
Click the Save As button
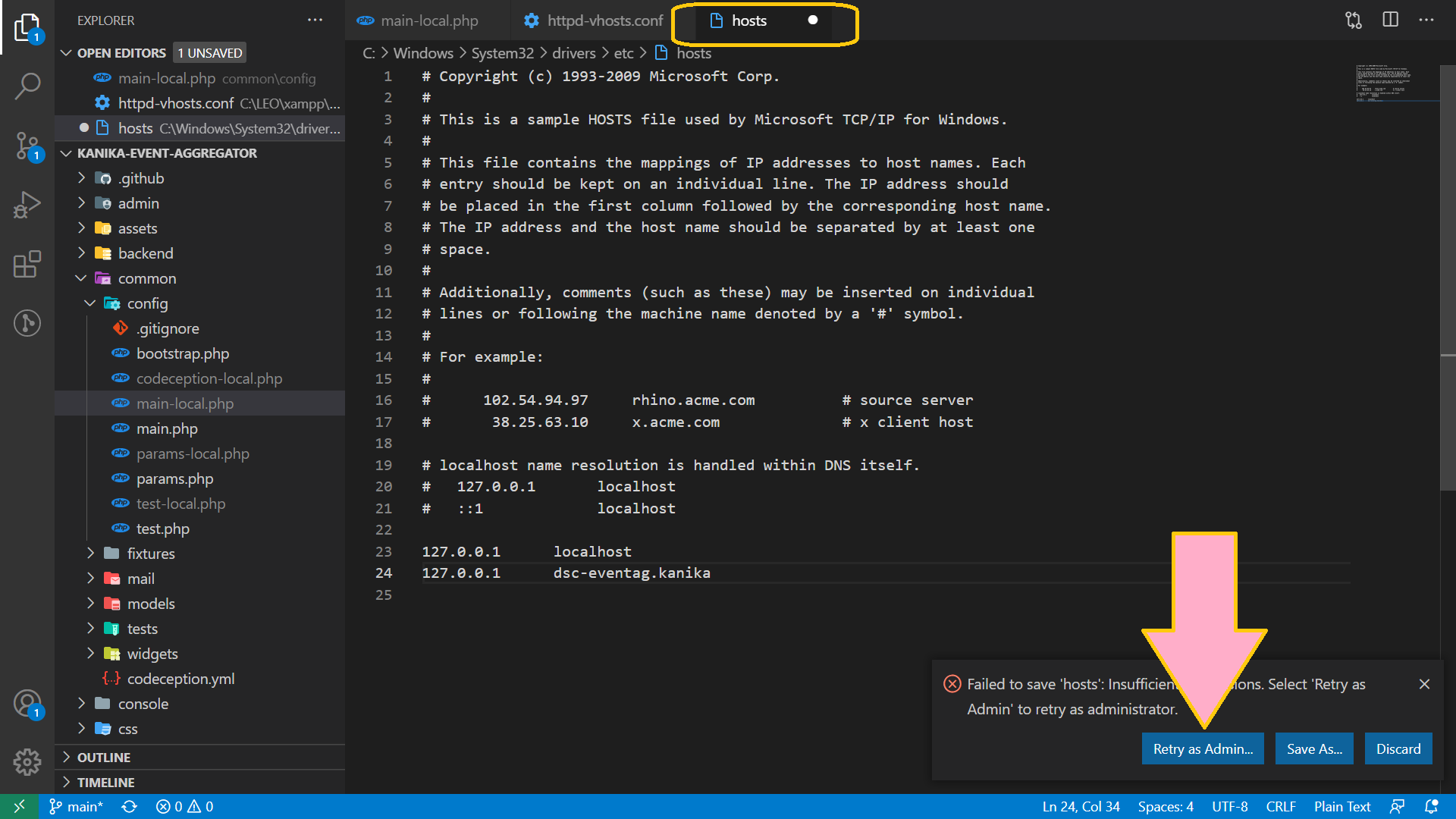[1314, 748]
